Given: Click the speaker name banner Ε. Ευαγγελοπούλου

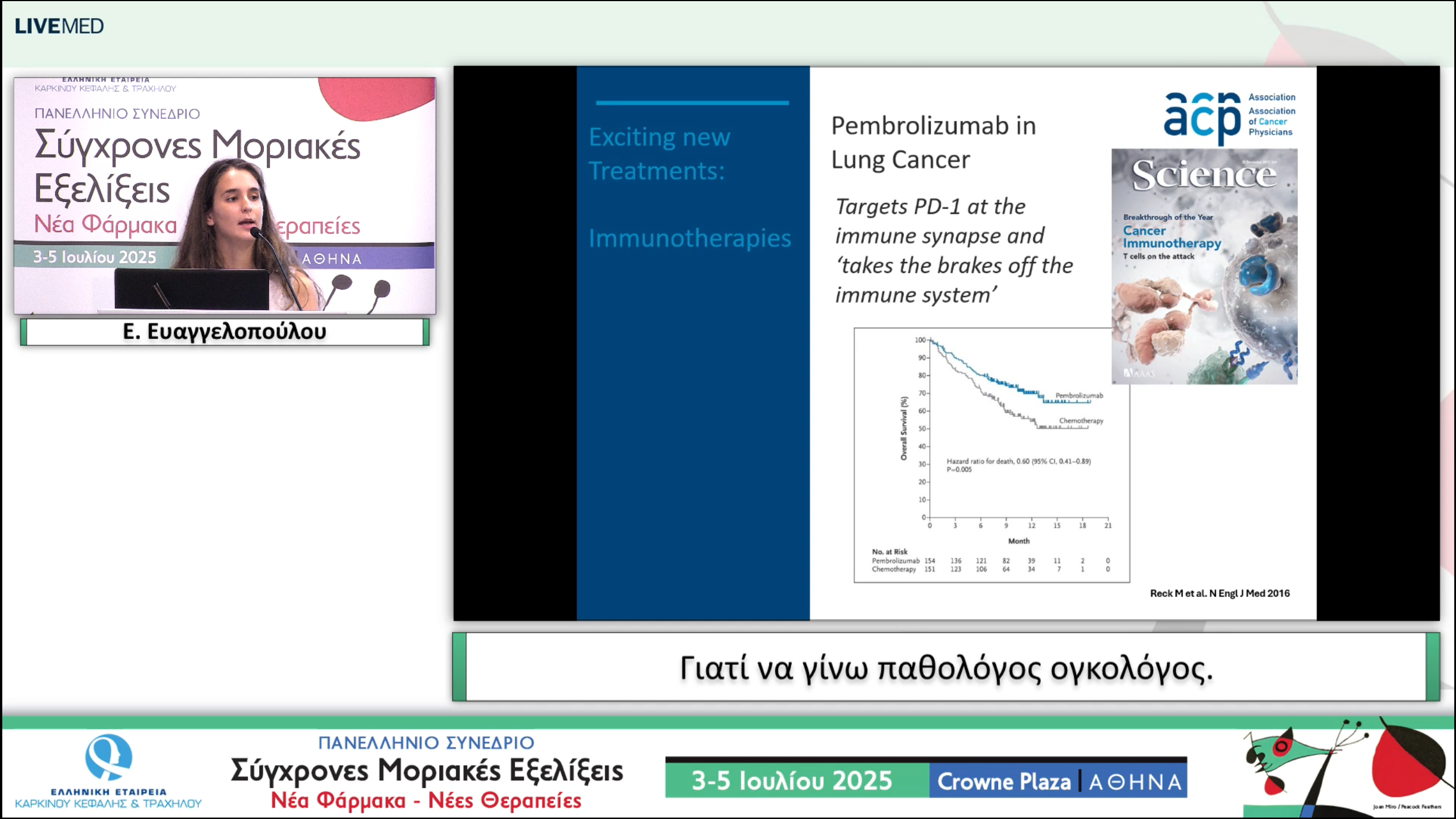Looking at the screenshot, I should [x=225, y=332].
